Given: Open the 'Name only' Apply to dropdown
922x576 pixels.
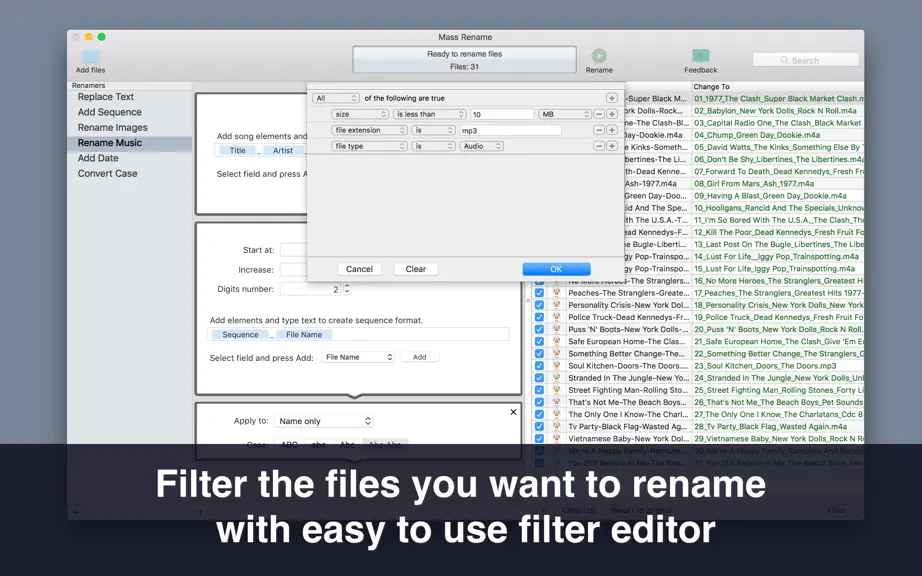Looking at the screenshot, I should [324, 421].
